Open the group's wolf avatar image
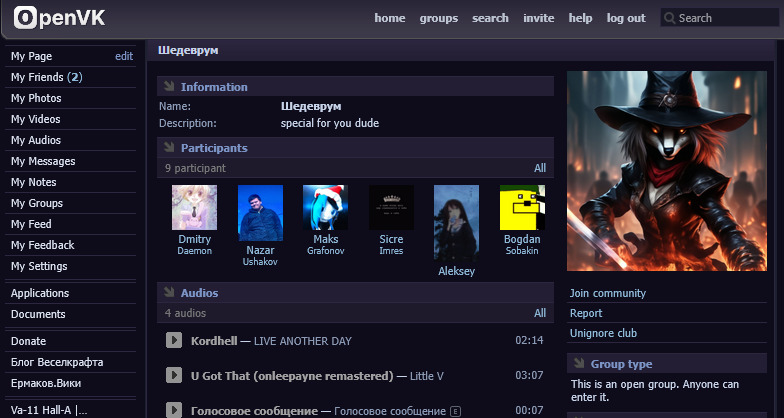784x418 pixels. coord(666,171)
